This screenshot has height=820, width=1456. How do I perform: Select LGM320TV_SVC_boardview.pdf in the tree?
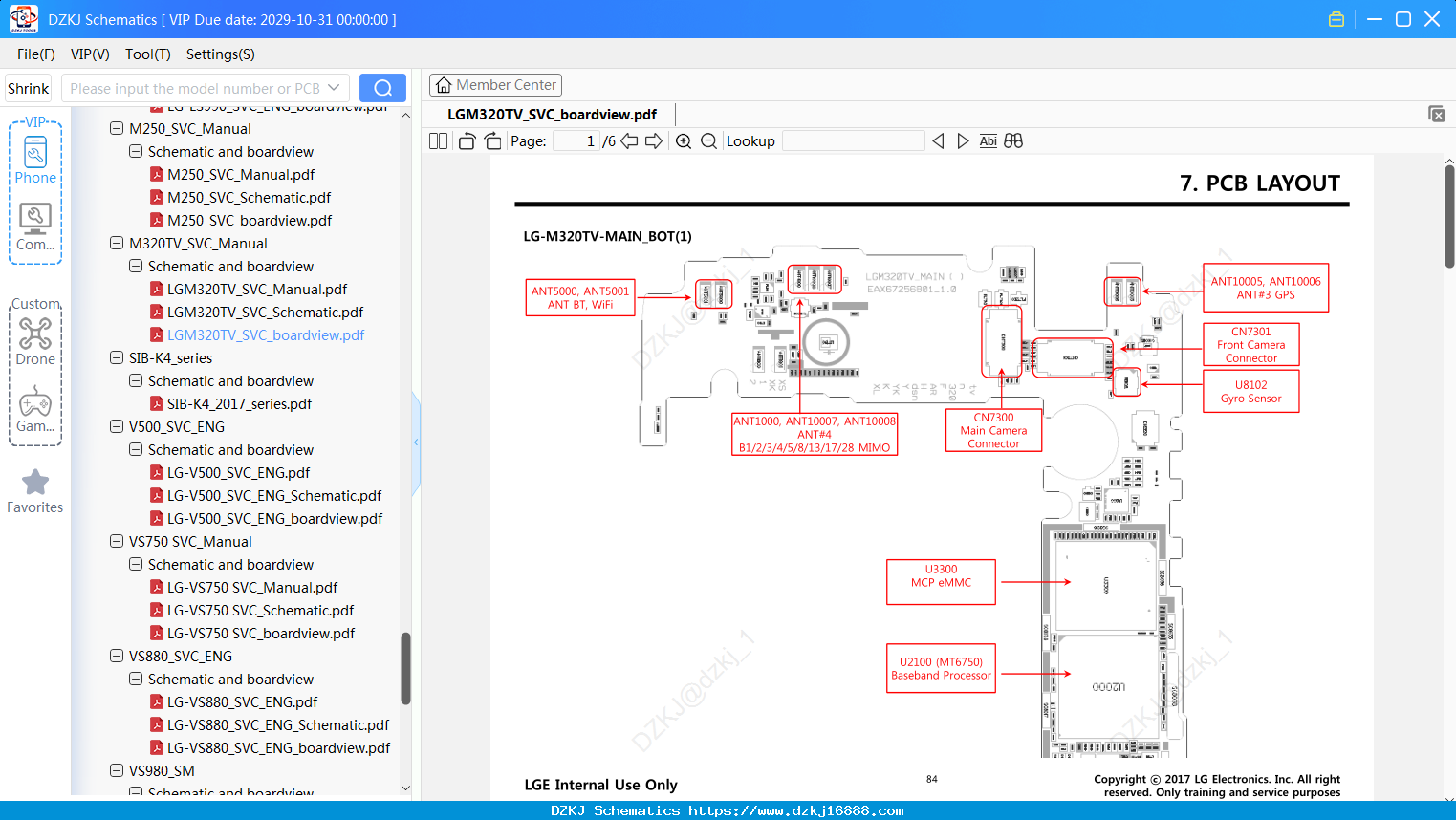(x=266, y=334)
